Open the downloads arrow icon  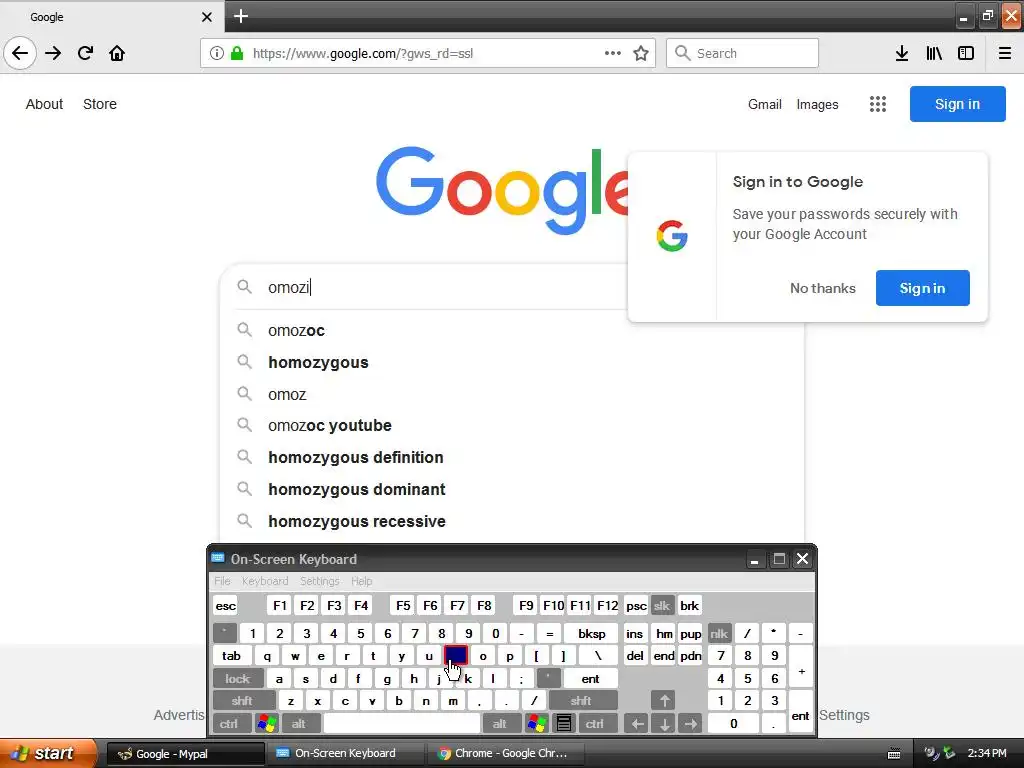point(902,53)
